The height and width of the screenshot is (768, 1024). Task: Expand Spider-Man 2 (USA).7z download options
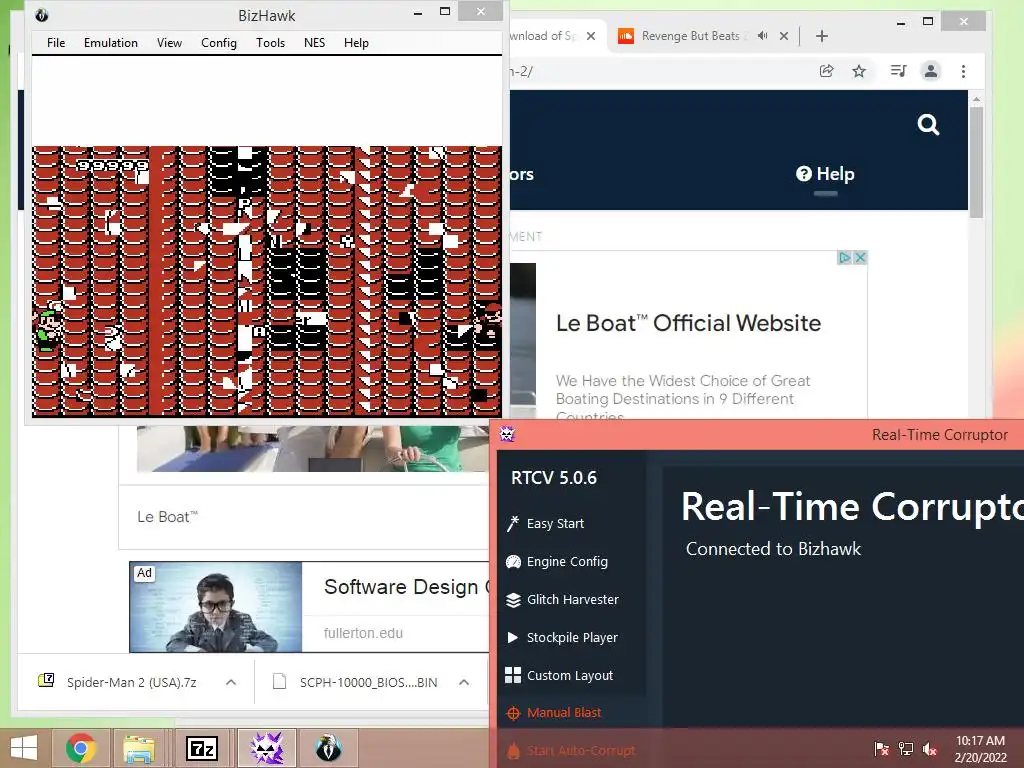tap(231, 682)
